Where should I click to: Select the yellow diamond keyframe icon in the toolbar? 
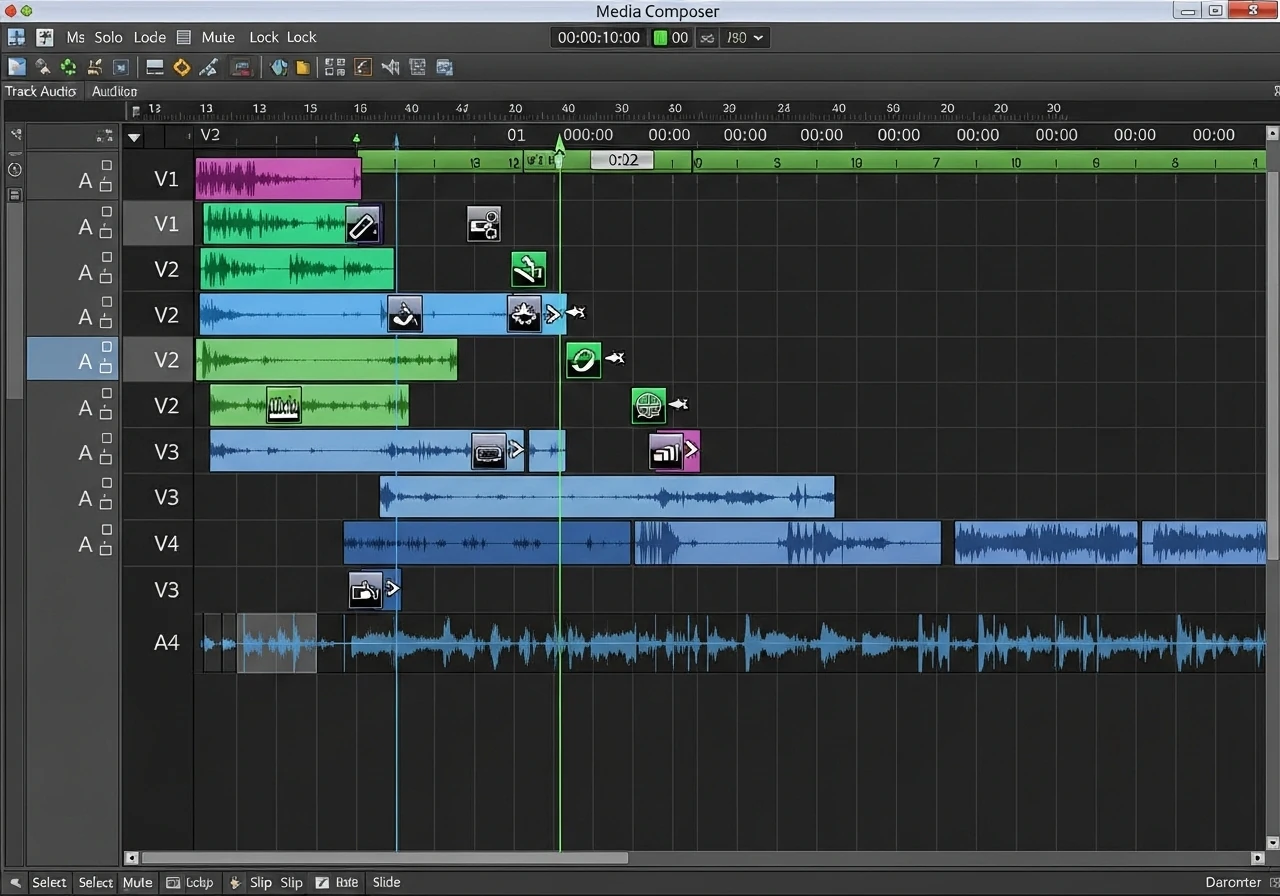[x=182, y=67]
